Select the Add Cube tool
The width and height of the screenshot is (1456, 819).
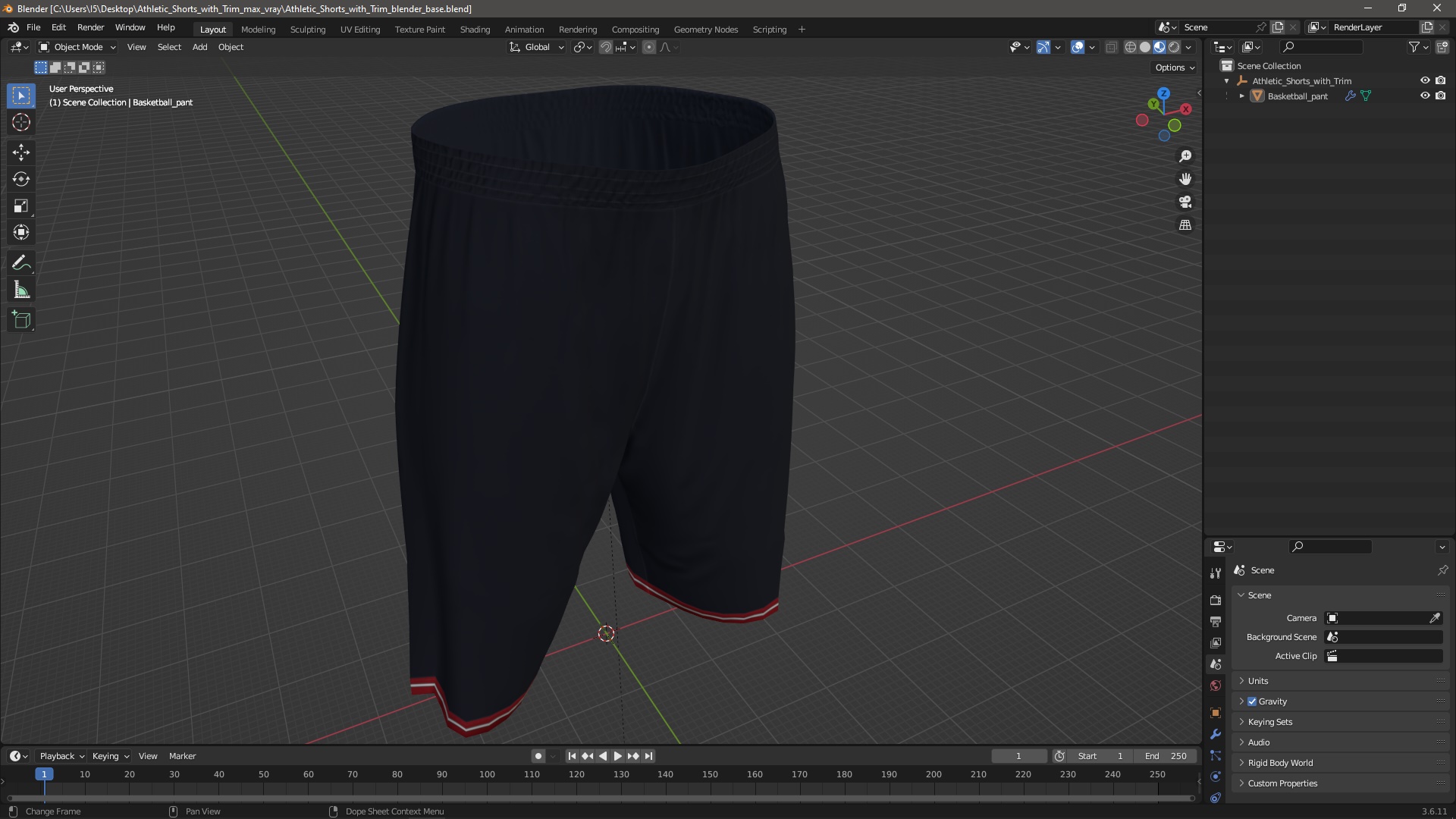[x=20, y=320]
